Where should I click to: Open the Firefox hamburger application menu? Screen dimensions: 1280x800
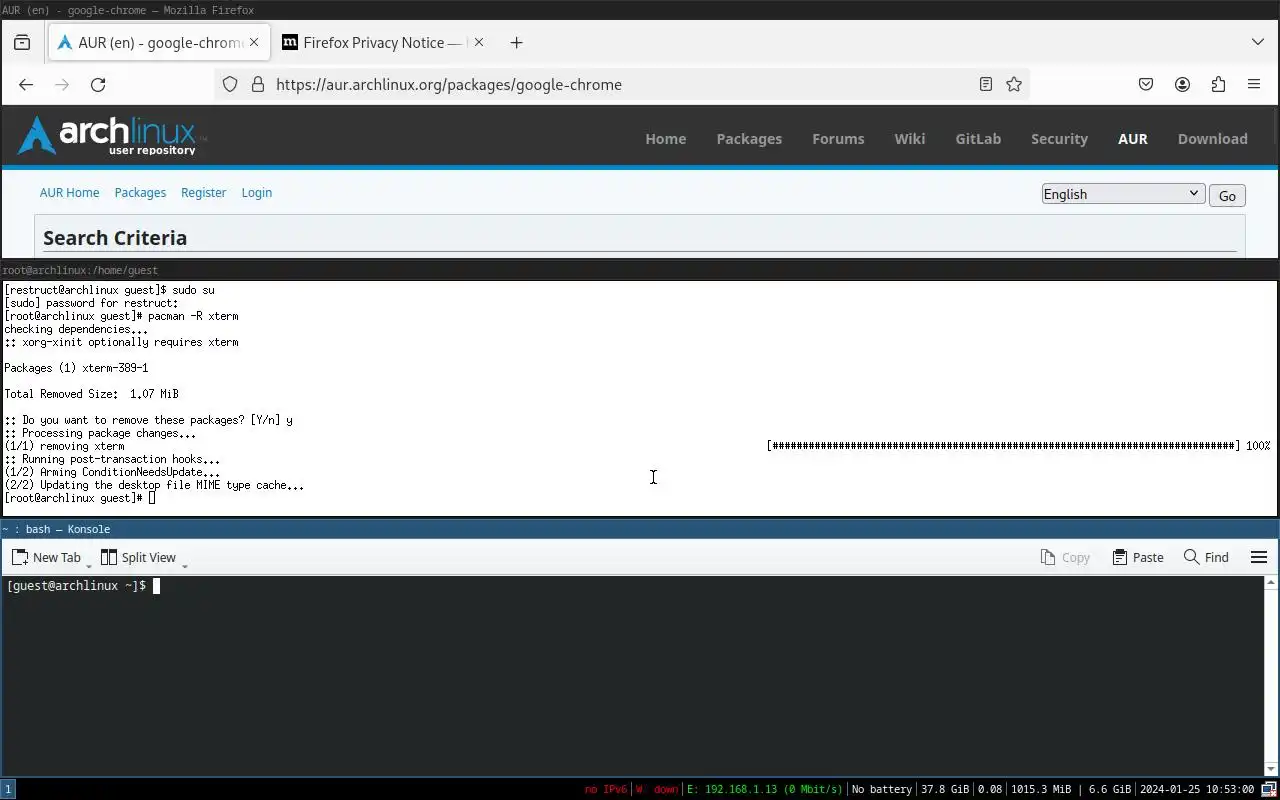coord(1254,84)
